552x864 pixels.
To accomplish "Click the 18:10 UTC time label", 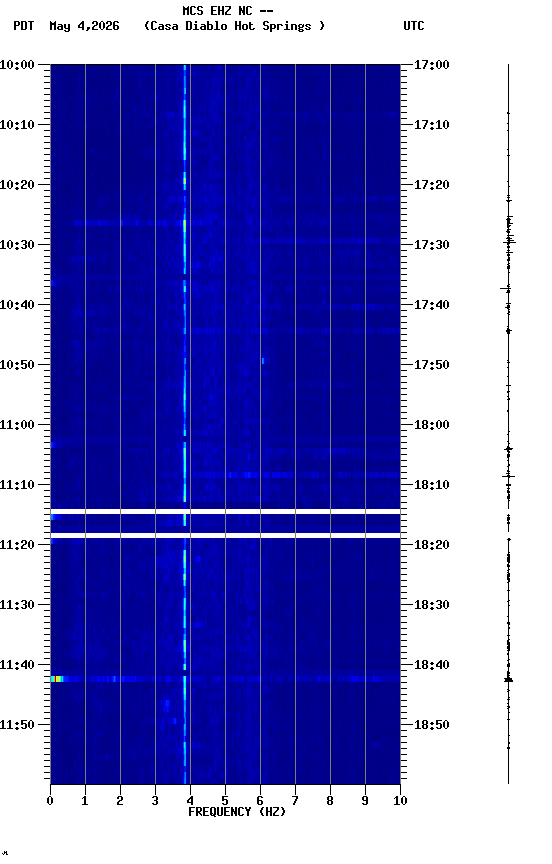I will tap(432, 485).
